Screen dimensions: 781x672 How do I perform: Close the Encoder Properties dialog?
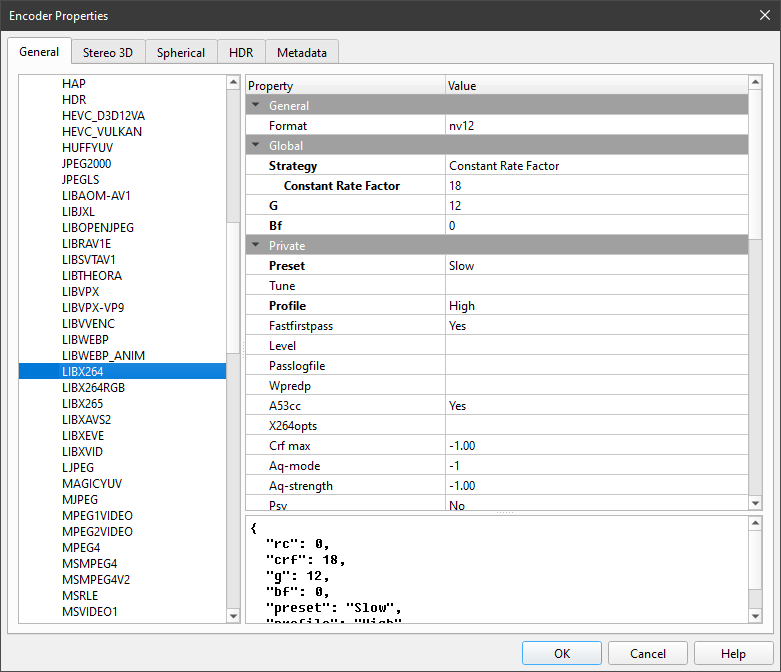[764, 16]
